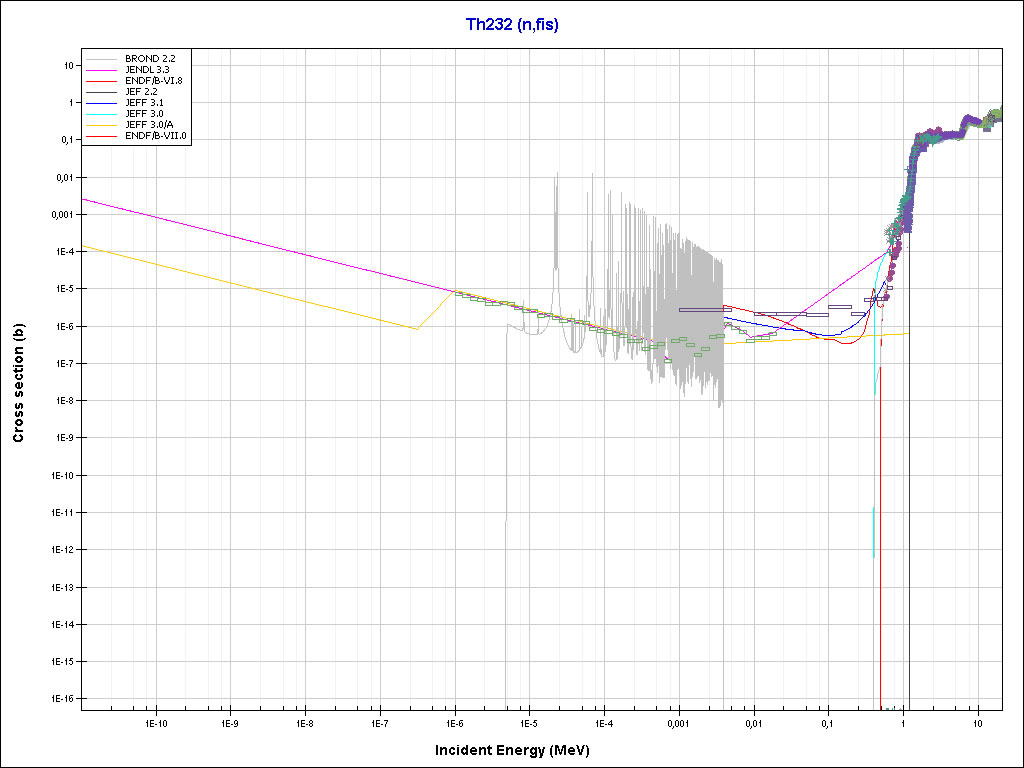Click the 1E-6 tick on the x-axis
The width and height of the screenshot is (1024, 768).
[454, 722]
